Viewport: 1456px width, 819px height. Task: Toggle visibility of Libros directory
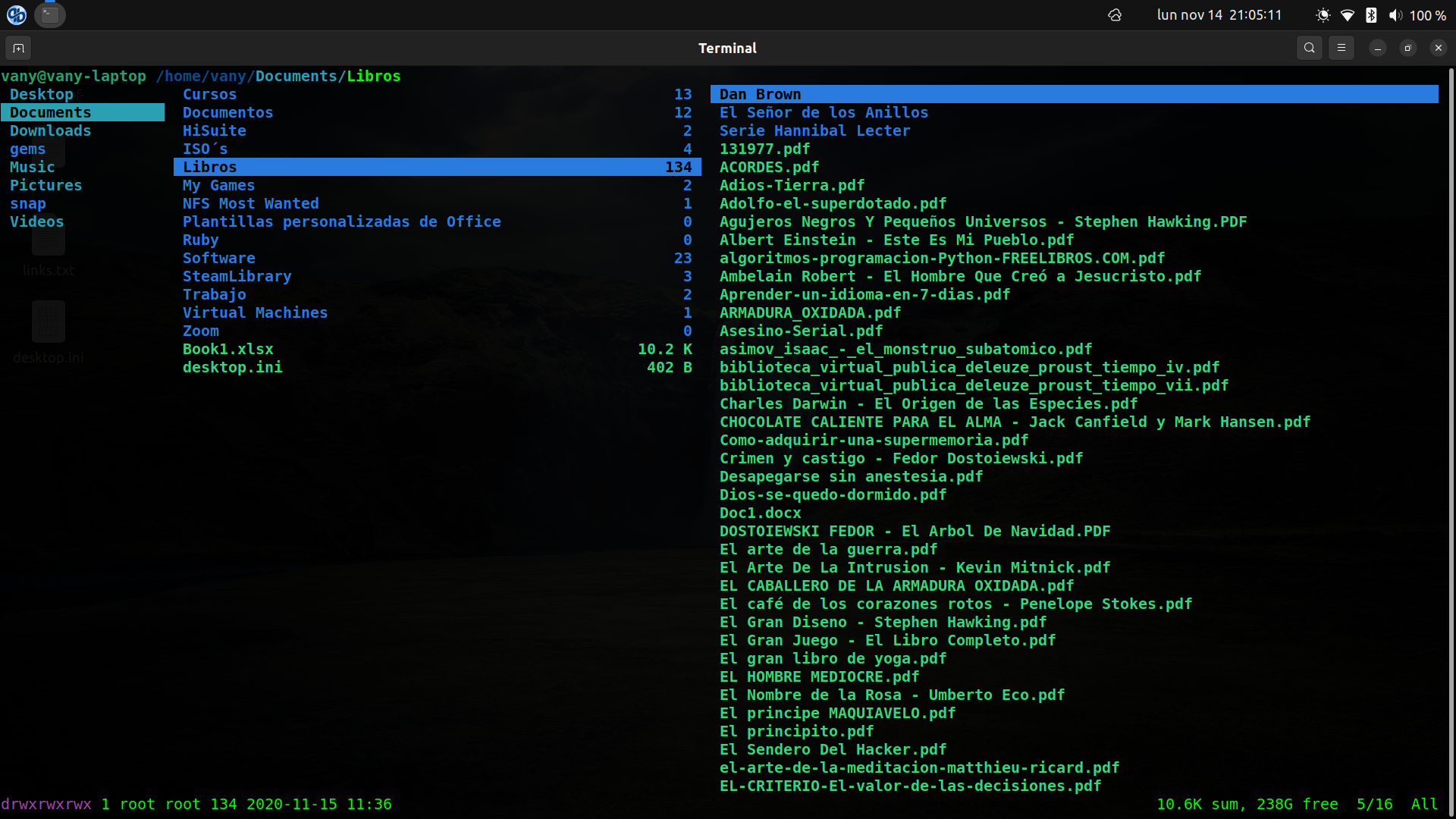[209, 166]
